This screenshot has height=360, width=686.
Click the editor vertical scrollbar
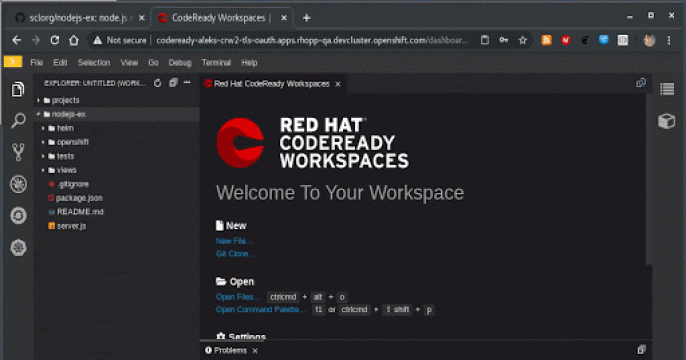point(649,179)
